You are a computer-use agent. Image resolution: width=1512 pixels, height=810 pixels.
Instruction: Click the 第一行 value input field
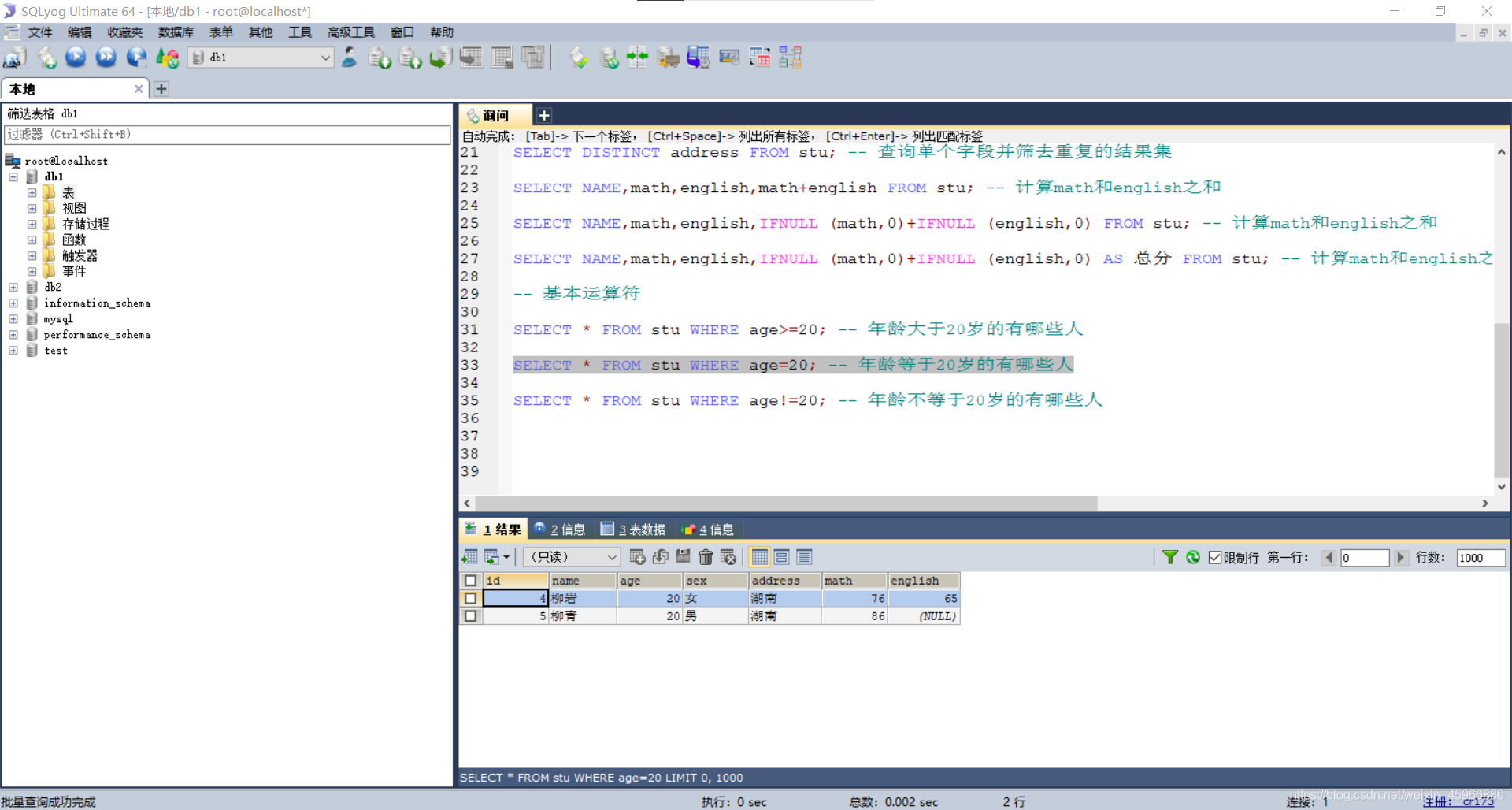pyautogui.click(x=1365, y=557)
